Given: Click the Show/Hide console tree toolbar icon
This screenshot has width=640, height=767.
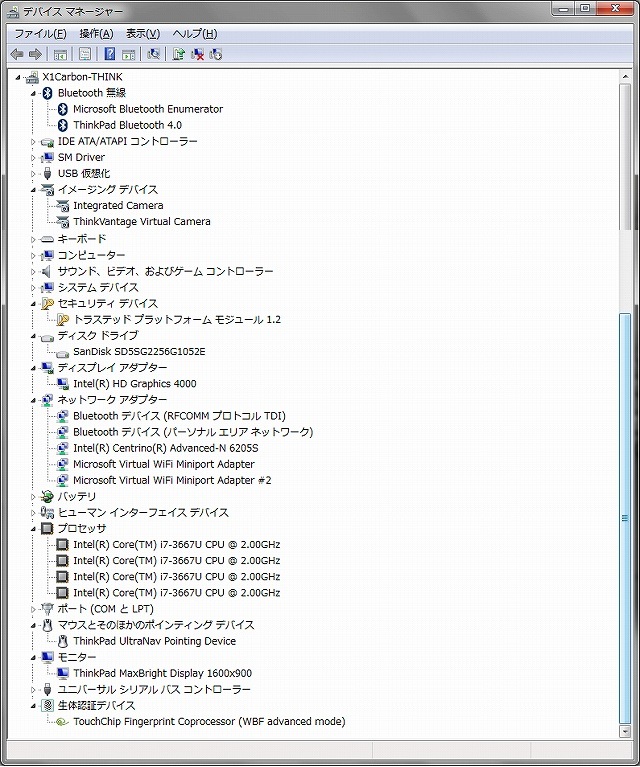Looking at the screenshot, I should pos(60,54).
